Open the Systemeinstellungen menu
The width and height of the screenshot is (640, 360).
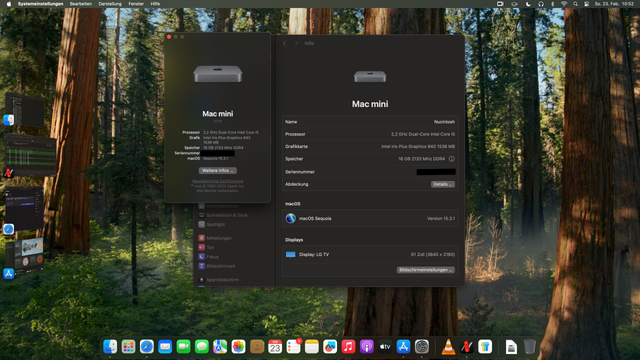point(40,4)
